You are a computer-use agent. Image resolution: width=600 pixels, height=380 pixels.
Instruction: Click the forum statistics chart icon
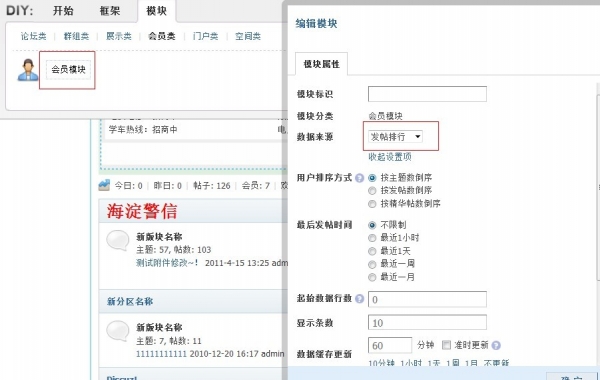(104, 185)
